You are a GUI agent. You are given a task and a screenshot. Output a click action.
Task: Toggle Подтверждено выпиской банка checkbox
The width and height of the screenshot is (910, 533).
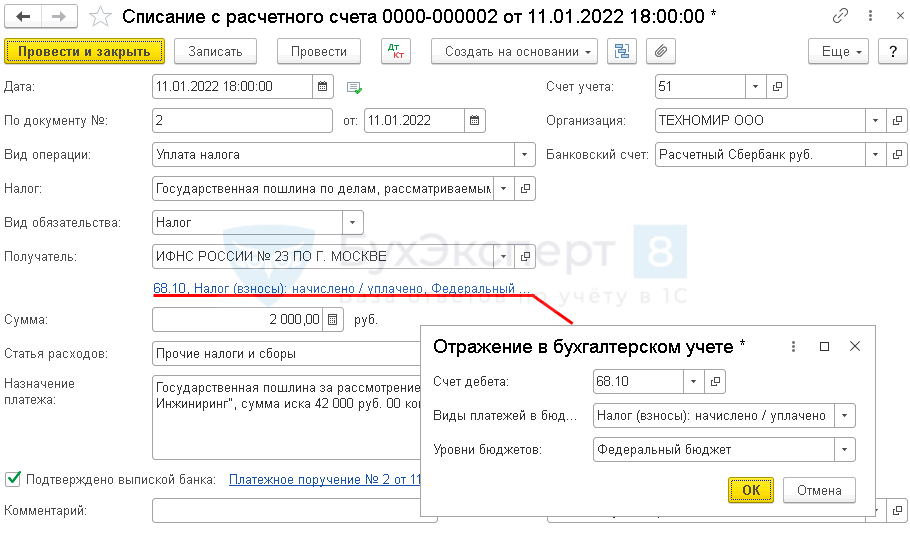[13, 479]
